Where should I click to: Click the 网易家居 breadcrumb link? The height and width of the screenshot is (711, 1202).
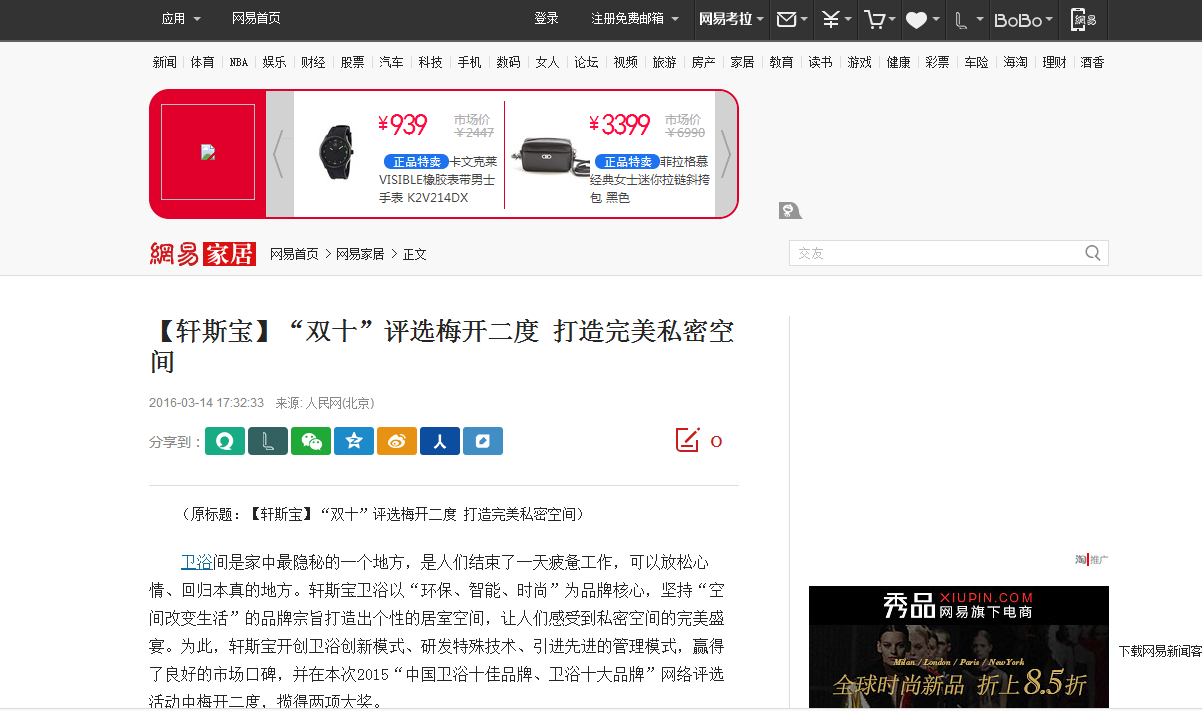tap(360, 254)
